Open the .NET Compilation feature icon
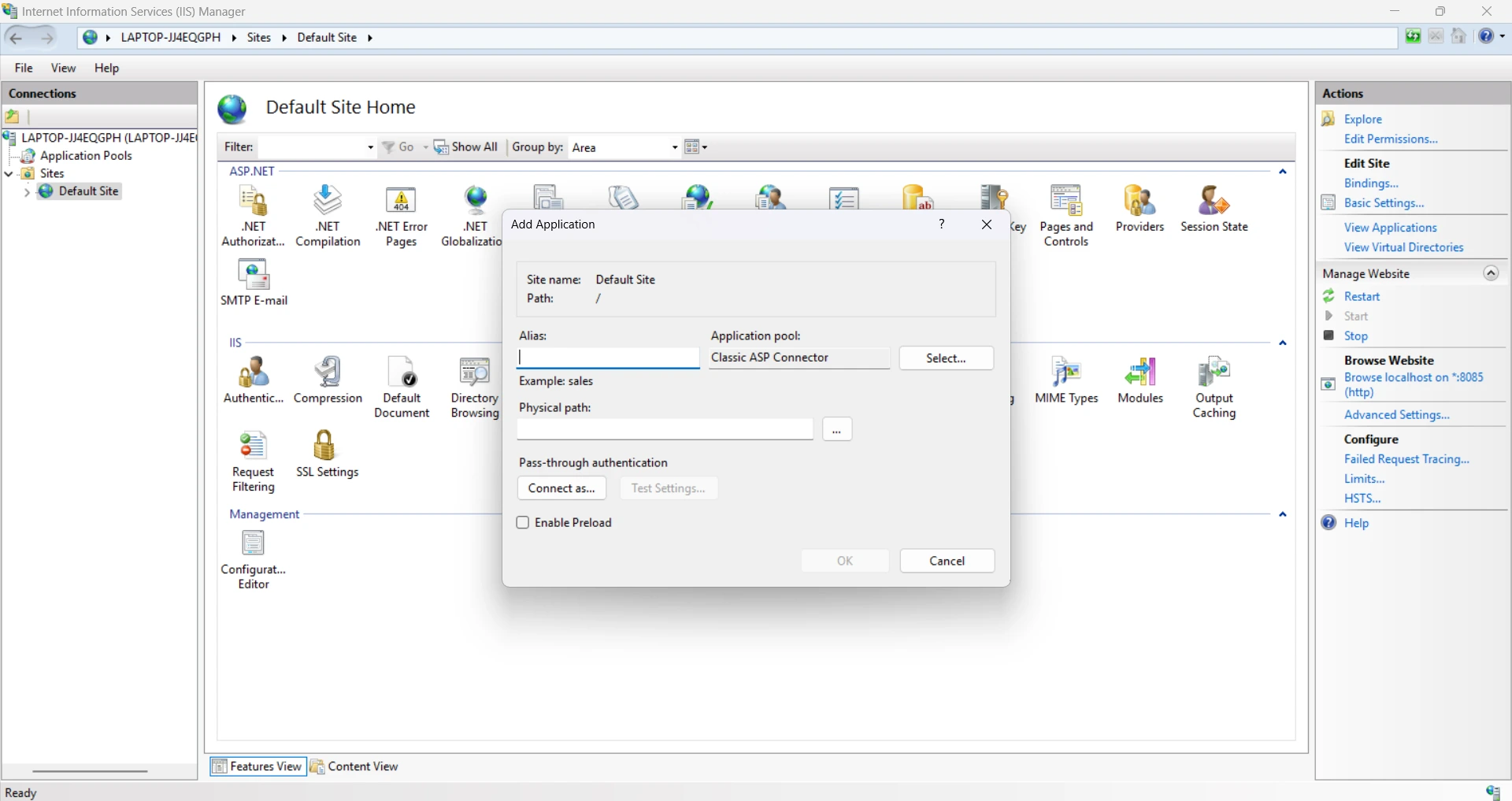Viewport: 1512px width, 801px height. 328,216
